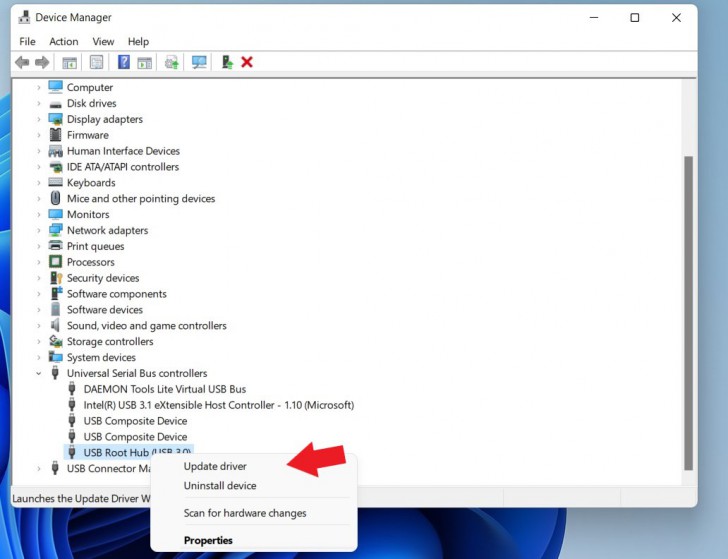Select the USB Root Hub (USB 3.0) row
This screenshot has width=728, height=559.
(129, 451)
